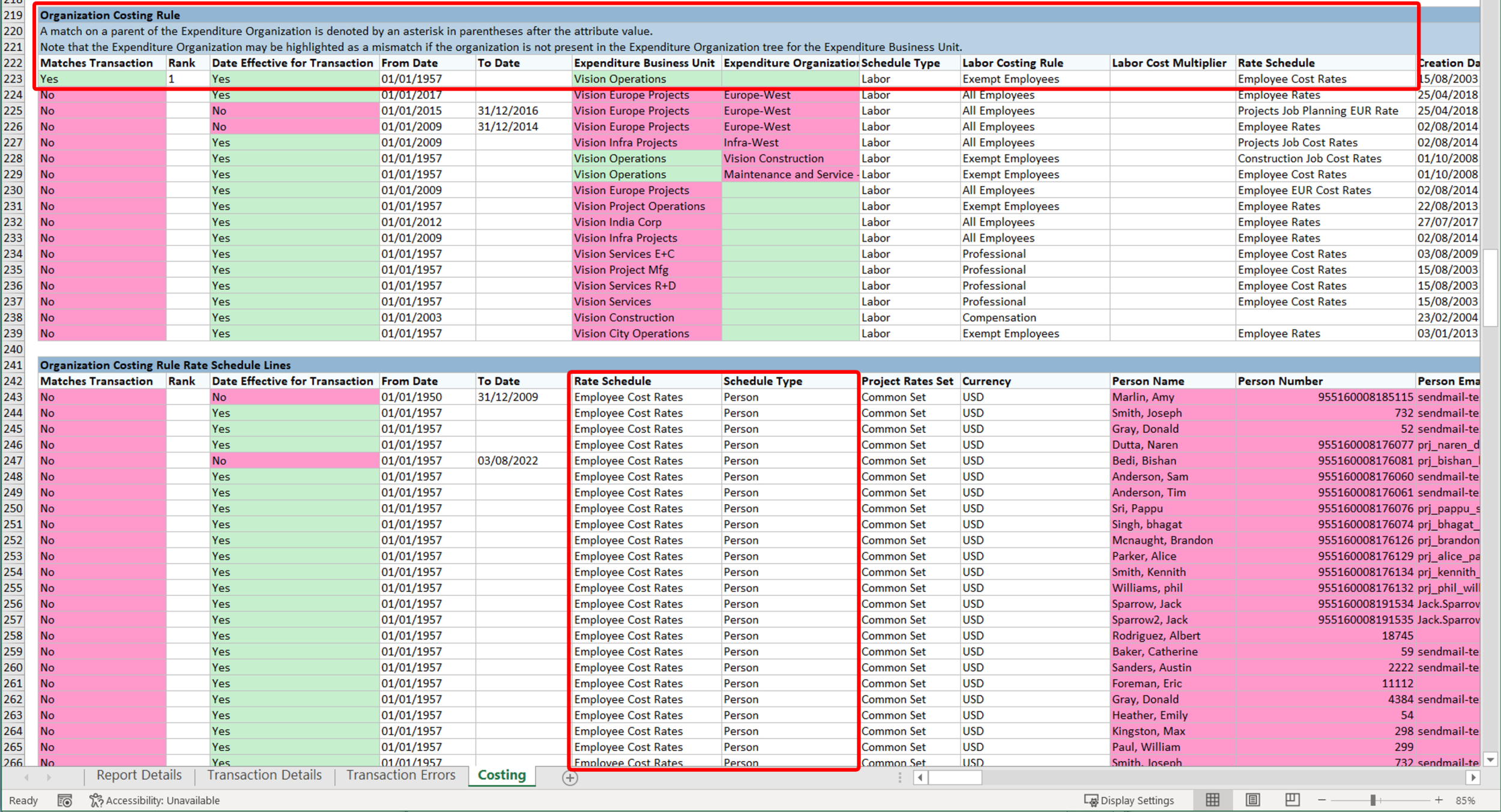Click the horizontal scrollbar left arrow

coord(920,778)
